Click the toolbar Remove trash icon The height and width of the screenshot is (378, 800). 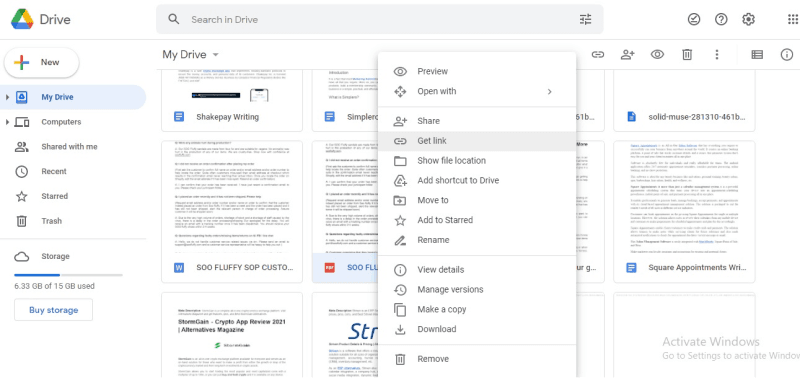click(687, 54)
